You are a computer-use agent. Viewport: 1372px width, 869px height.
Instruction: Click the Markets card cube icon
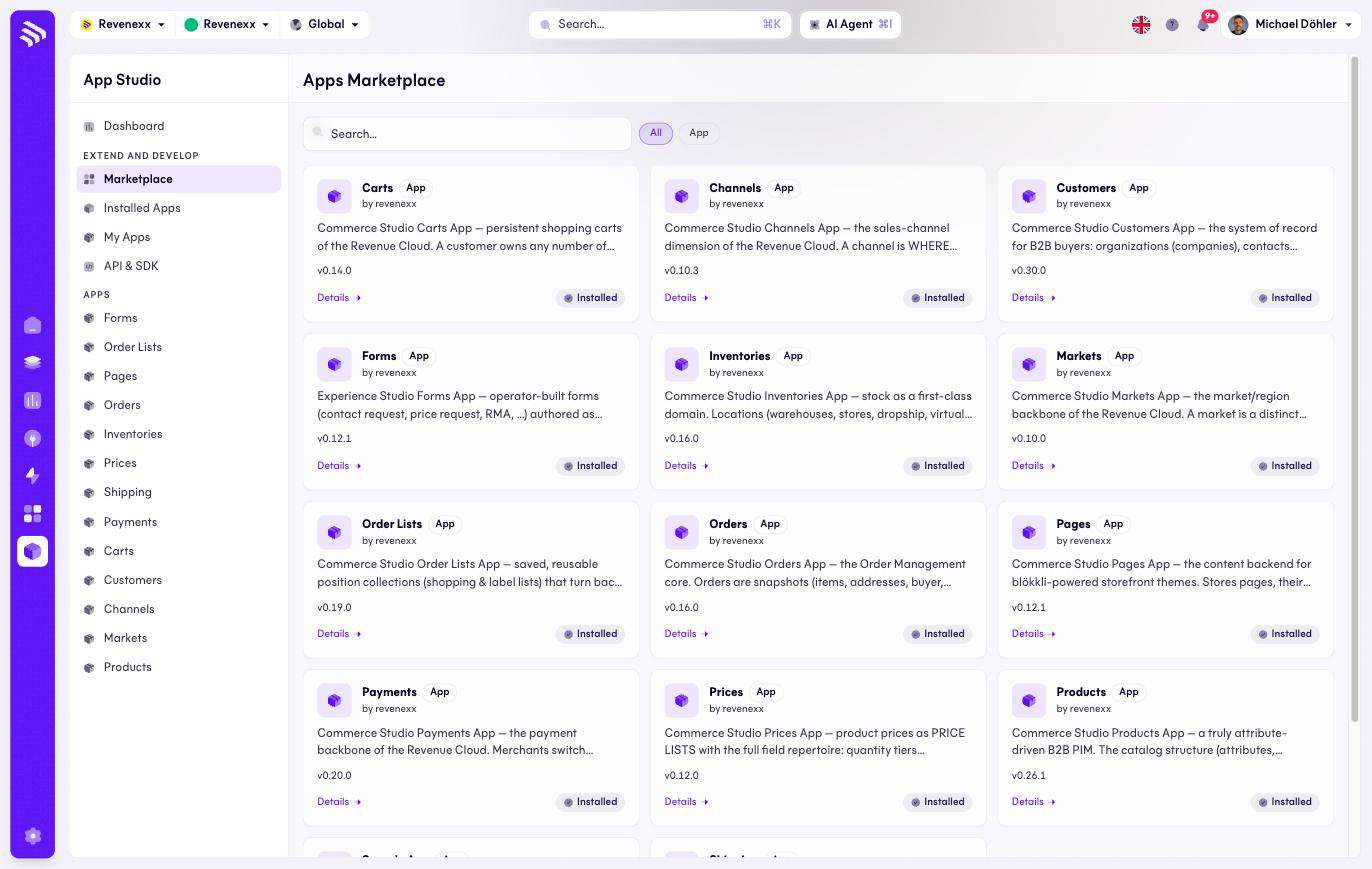point(1028,364)
